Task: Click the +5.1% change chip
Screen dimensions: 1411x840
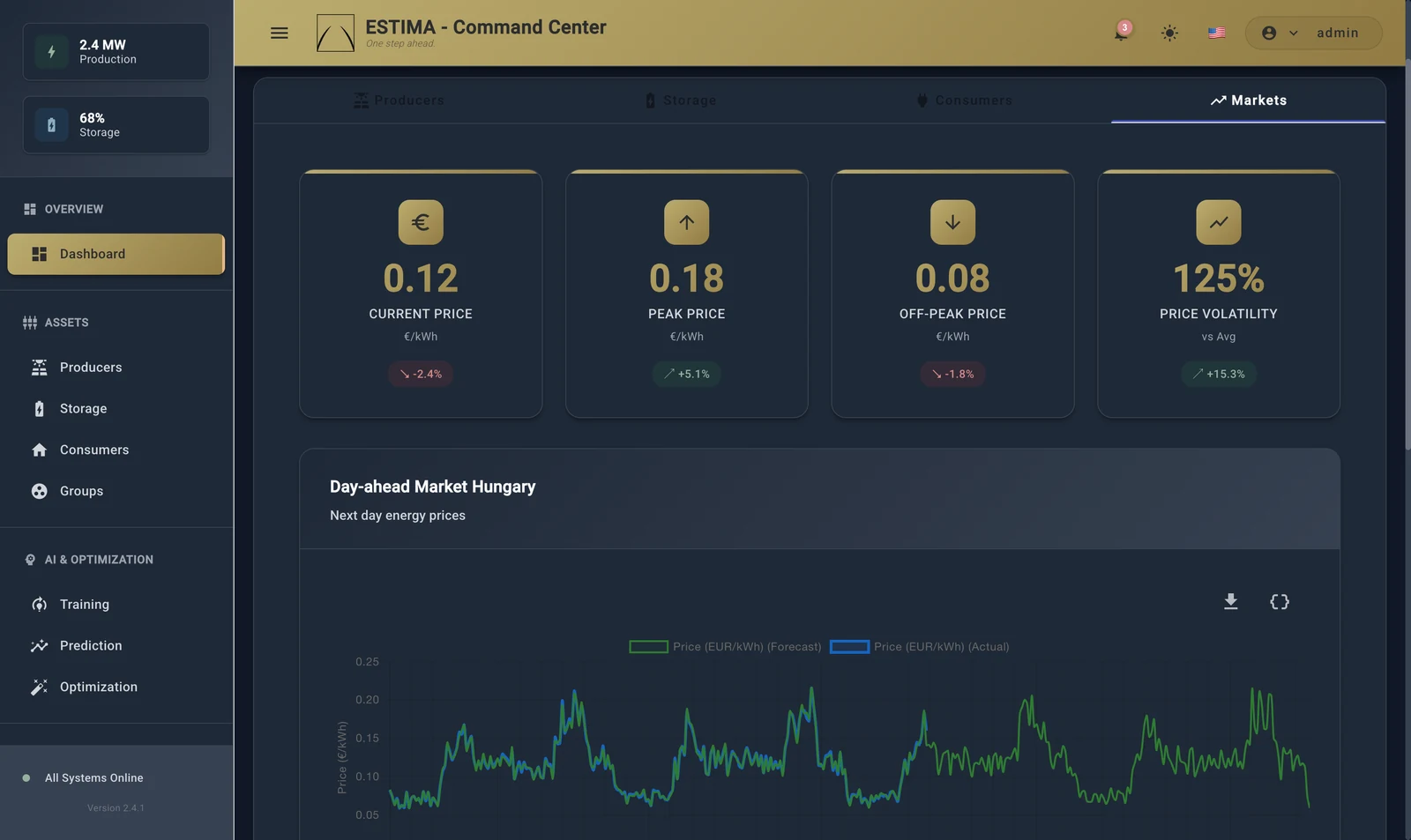Action: click(x=687, y=374)
